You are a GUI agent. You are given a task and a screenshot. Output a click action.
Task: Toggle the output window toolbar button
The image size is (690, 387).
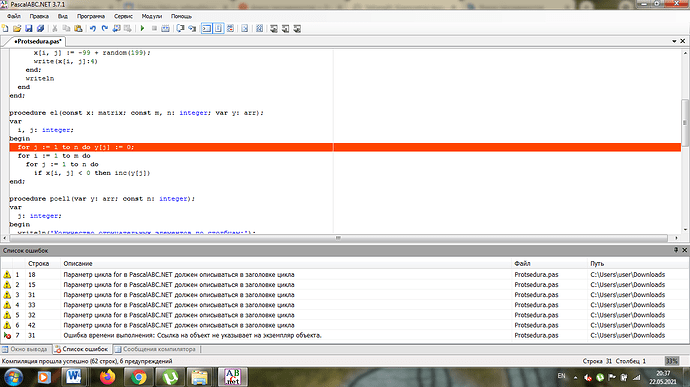click(x=206, y=29)
